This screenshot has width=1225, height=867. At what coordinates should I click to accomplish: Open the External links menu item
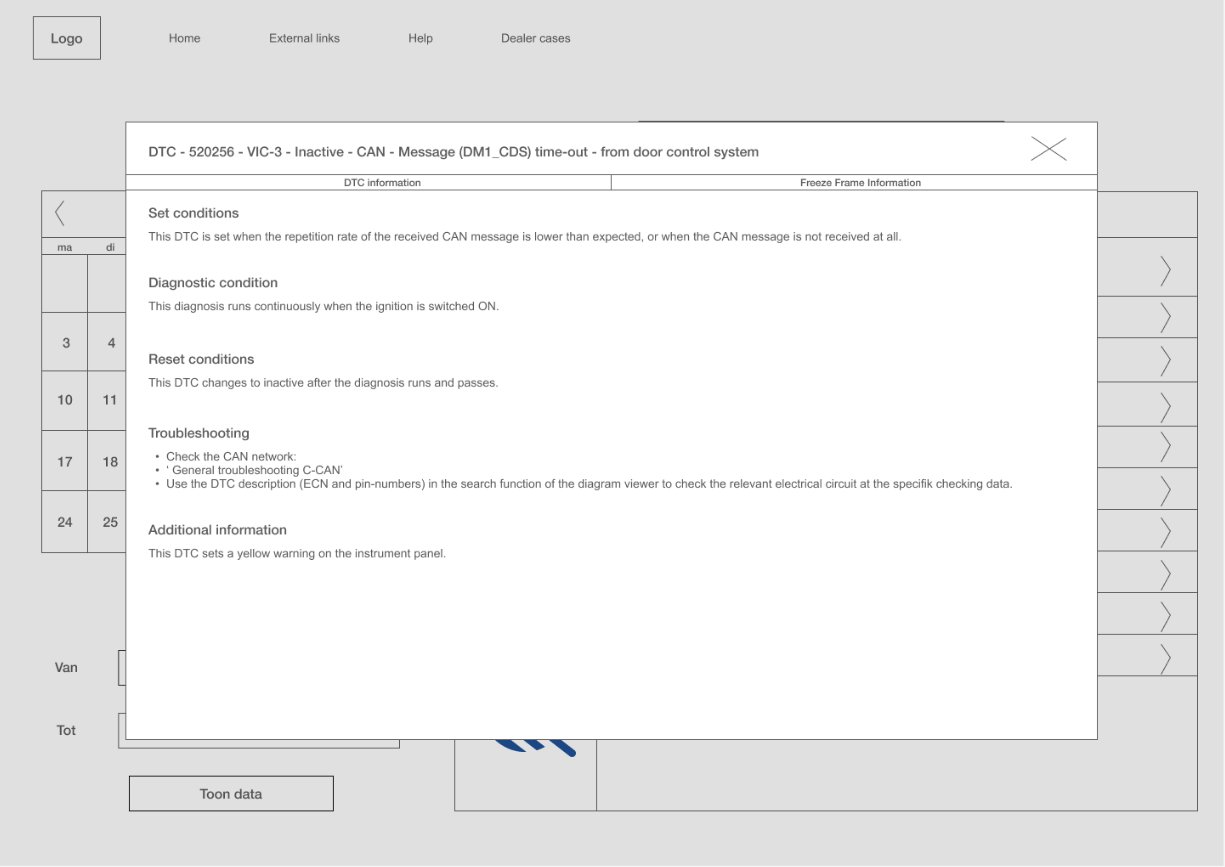point(304,39)
